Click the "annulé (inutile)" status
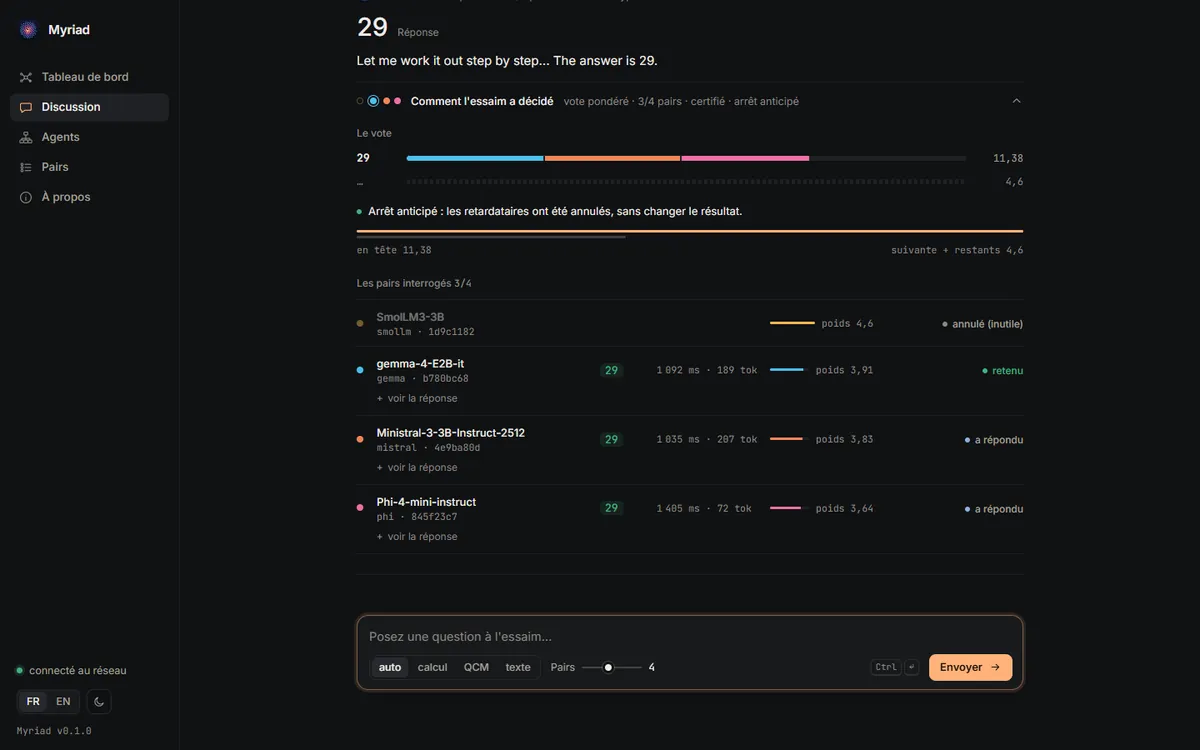 pos(983,324)
